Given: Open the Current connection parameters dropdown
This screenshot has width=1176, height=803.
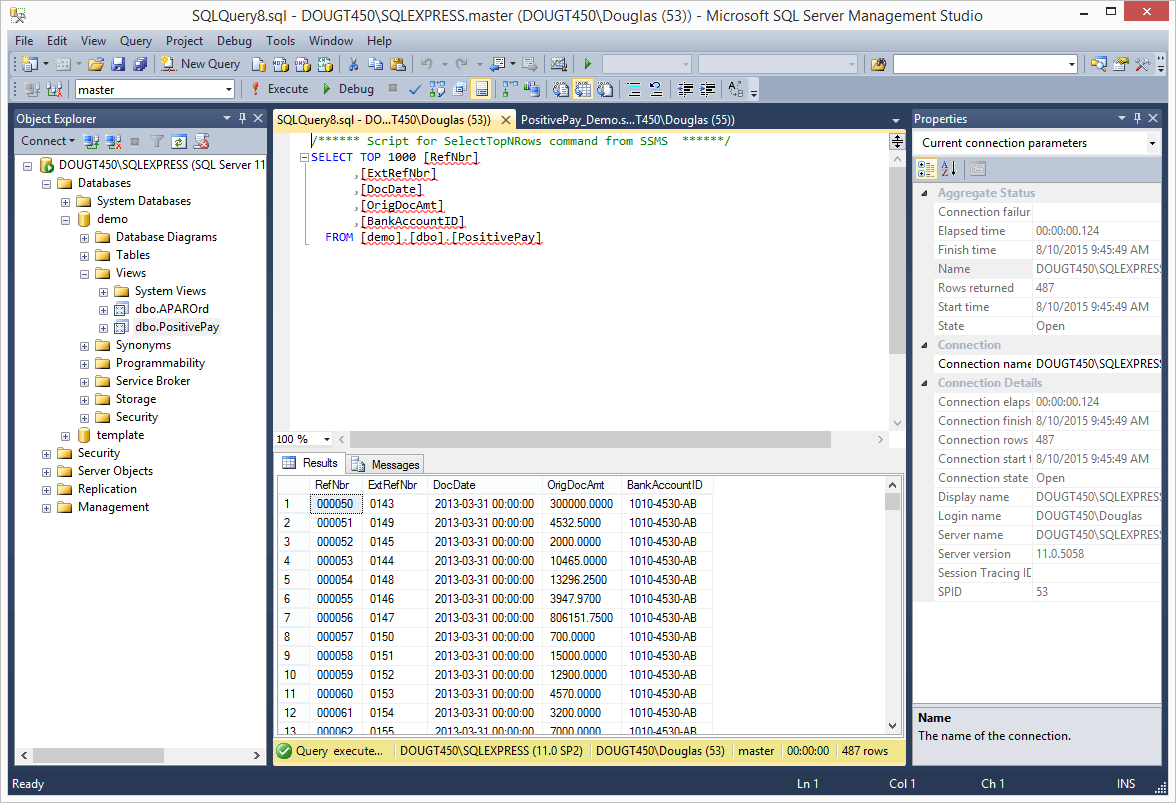Looking at the screenshot, I should click(x=1152, y=143).
